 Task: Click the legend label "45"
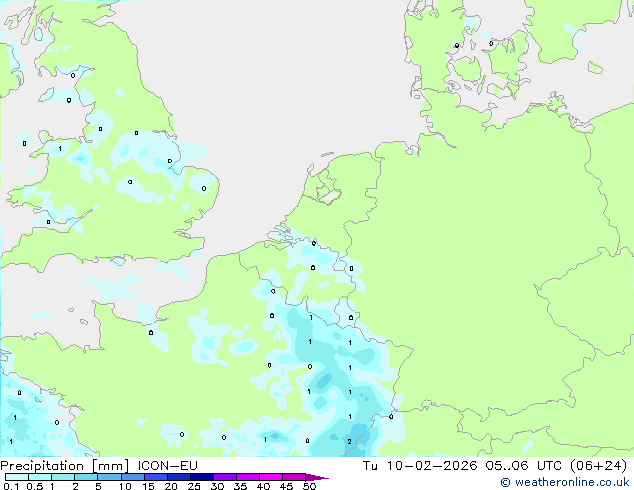(x=286, y=486)
